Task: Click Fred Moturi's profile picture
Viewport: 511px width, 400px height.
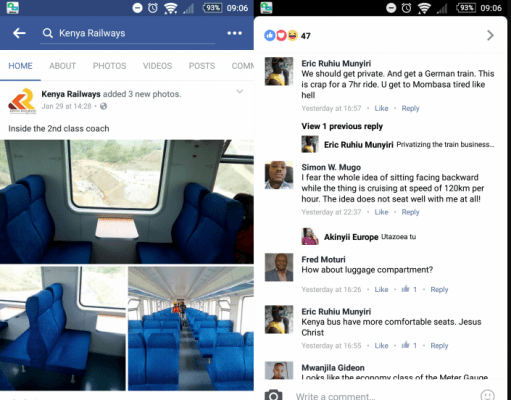Action: (279, 267)
